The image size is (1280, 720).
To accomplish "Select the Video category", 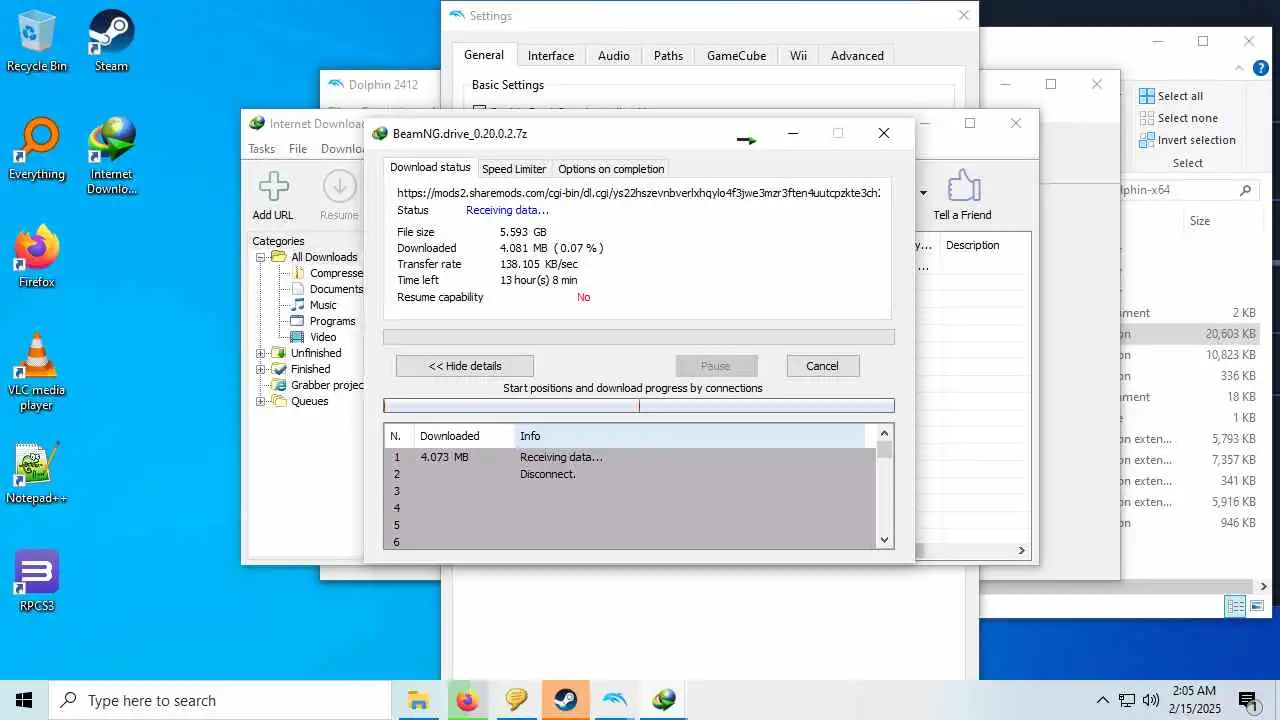I will (x=323, y=337).
